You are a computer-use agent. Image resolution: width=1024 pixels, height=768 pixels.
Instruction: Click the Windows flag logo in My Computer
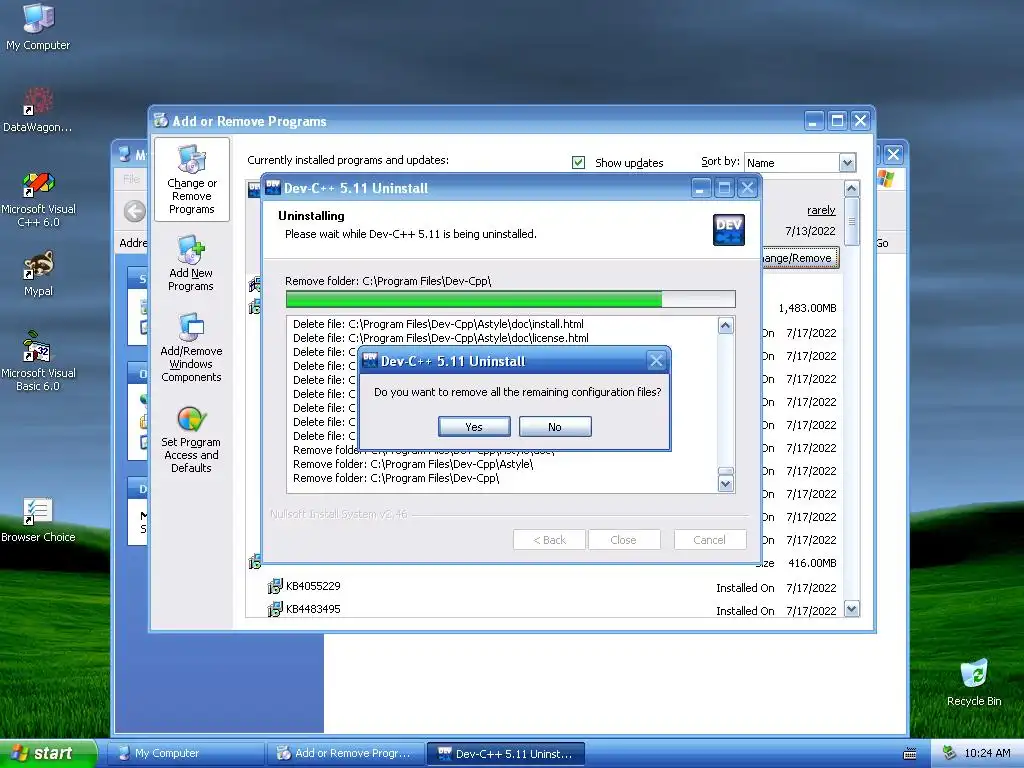(x=885, y=178)
